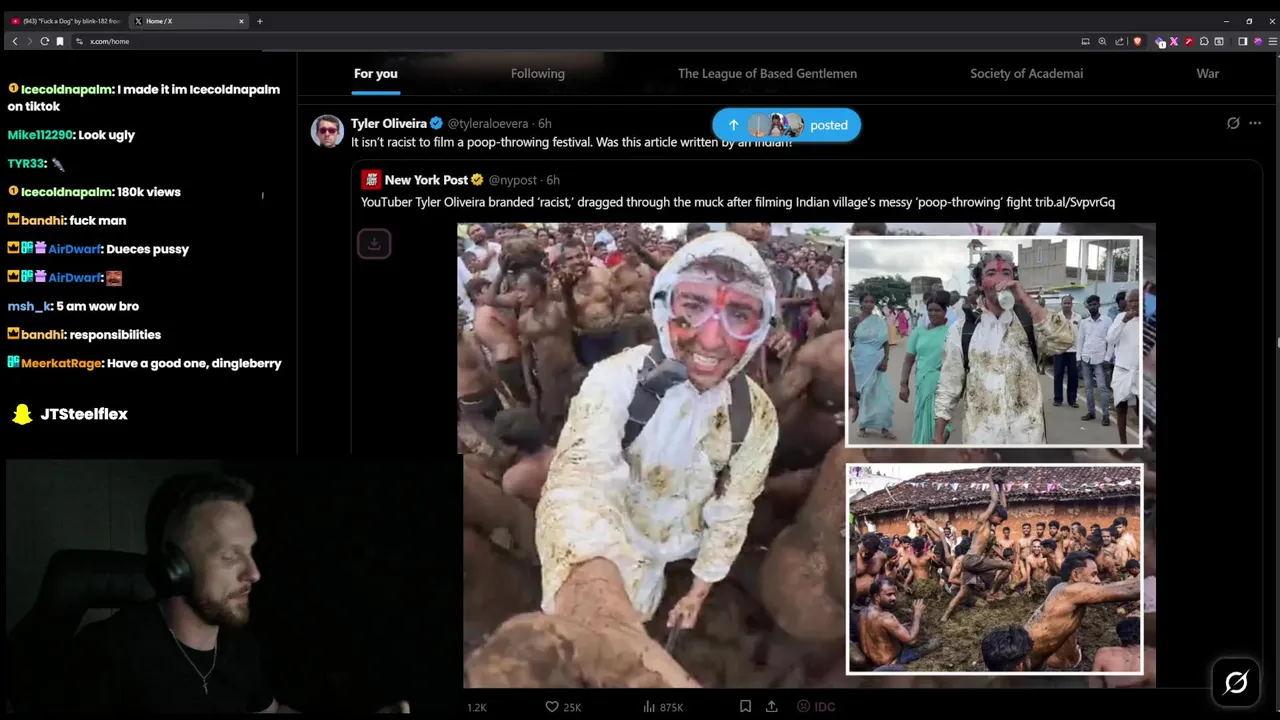Open the post's three-dot more menu

pos(1255,123)
